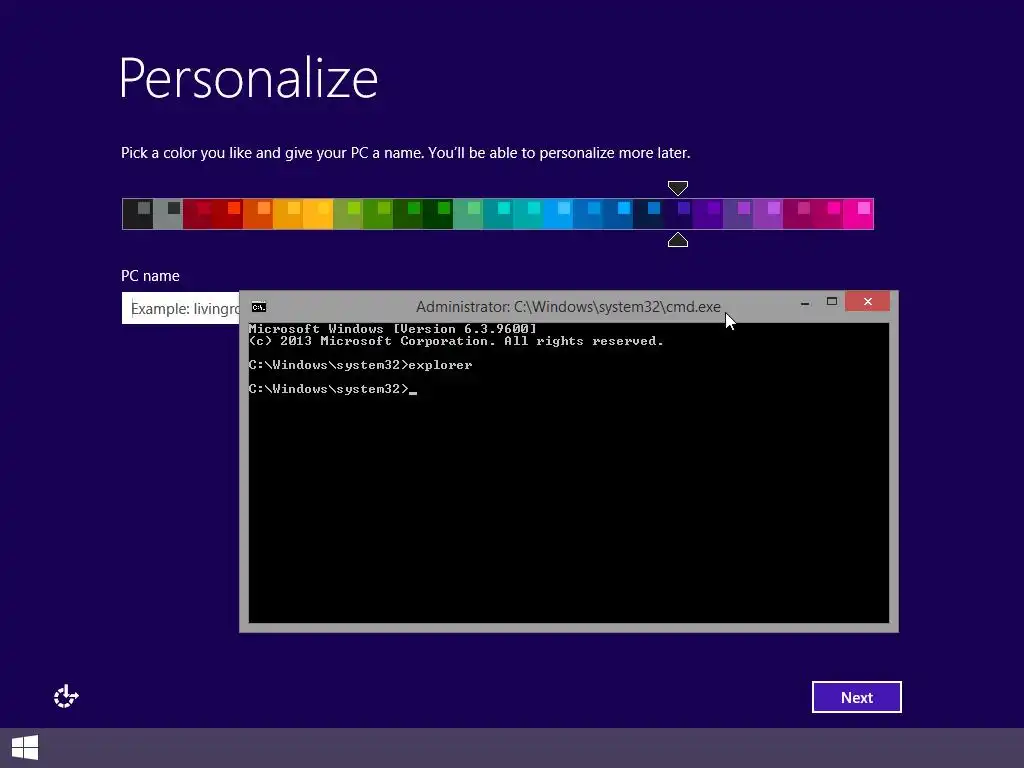Pick the hot pink swatch at the end
Screen dimensions: 1024x768
click(x=859, y=214)
